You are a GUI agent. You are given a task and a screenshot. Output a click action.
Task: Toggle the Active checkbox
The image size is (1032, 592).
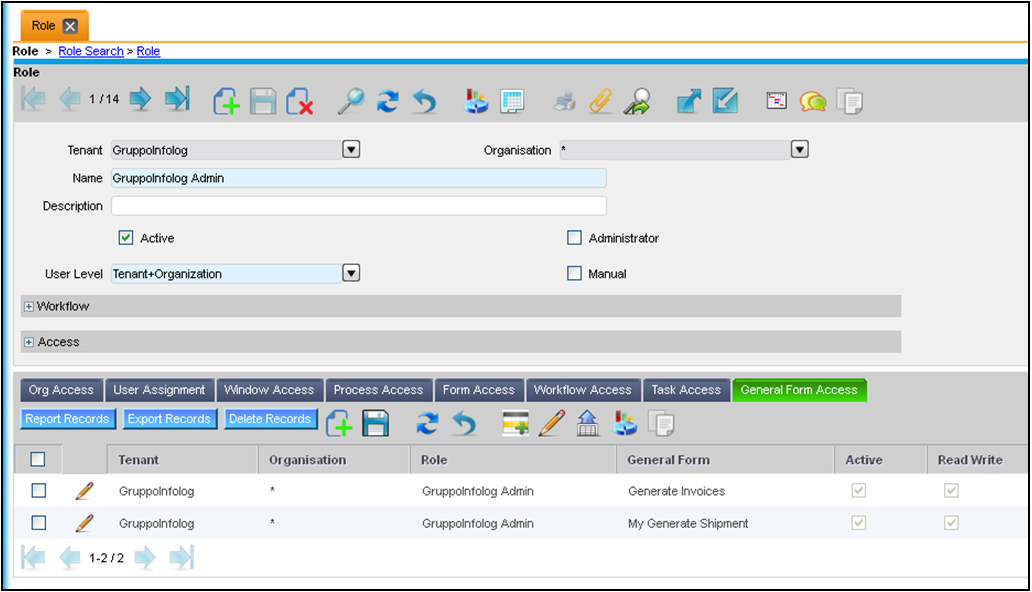(x=126, y=238)
